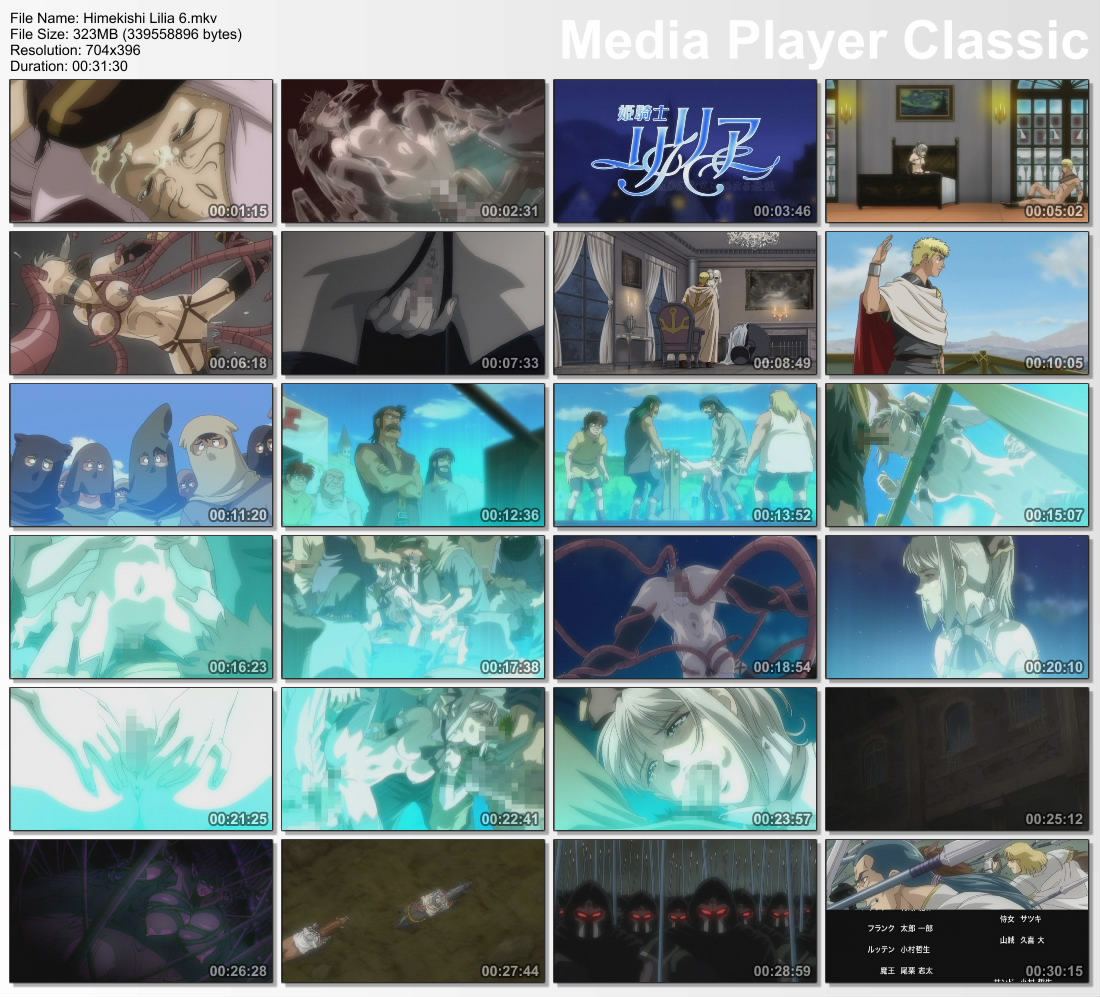Click the 00:26:28 timestamp label
Screen dimensions: 1100x997
[x=238, y=971]
